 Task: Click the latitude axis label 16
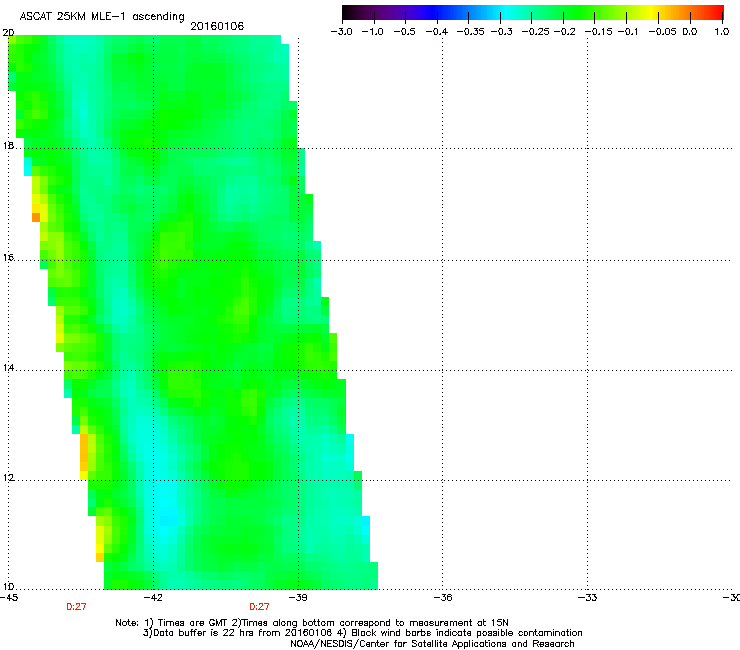coord(8,257)
